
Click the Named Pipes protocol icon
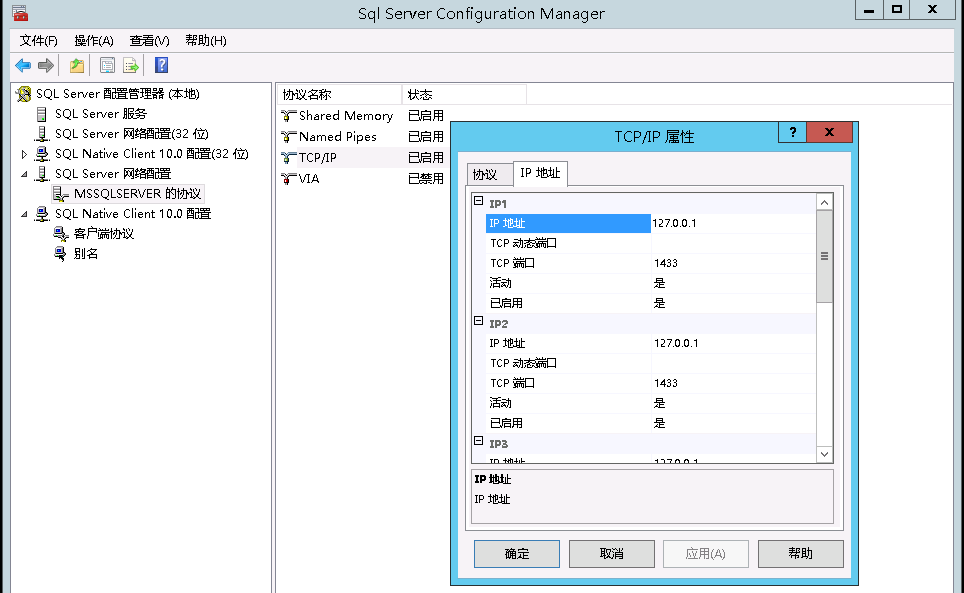coord(288,136)
